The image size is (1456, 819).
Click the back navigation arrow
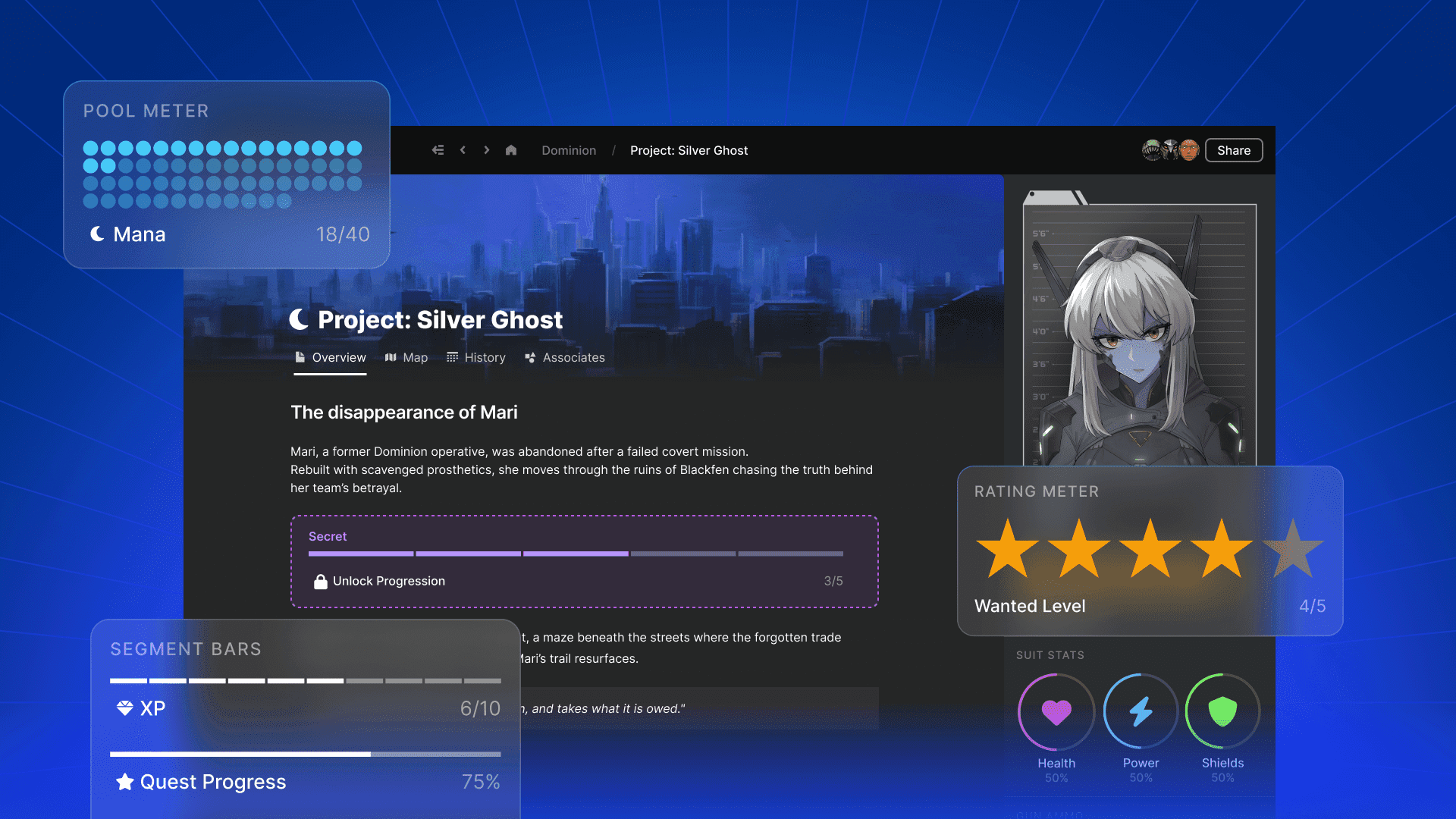[463, 150]
